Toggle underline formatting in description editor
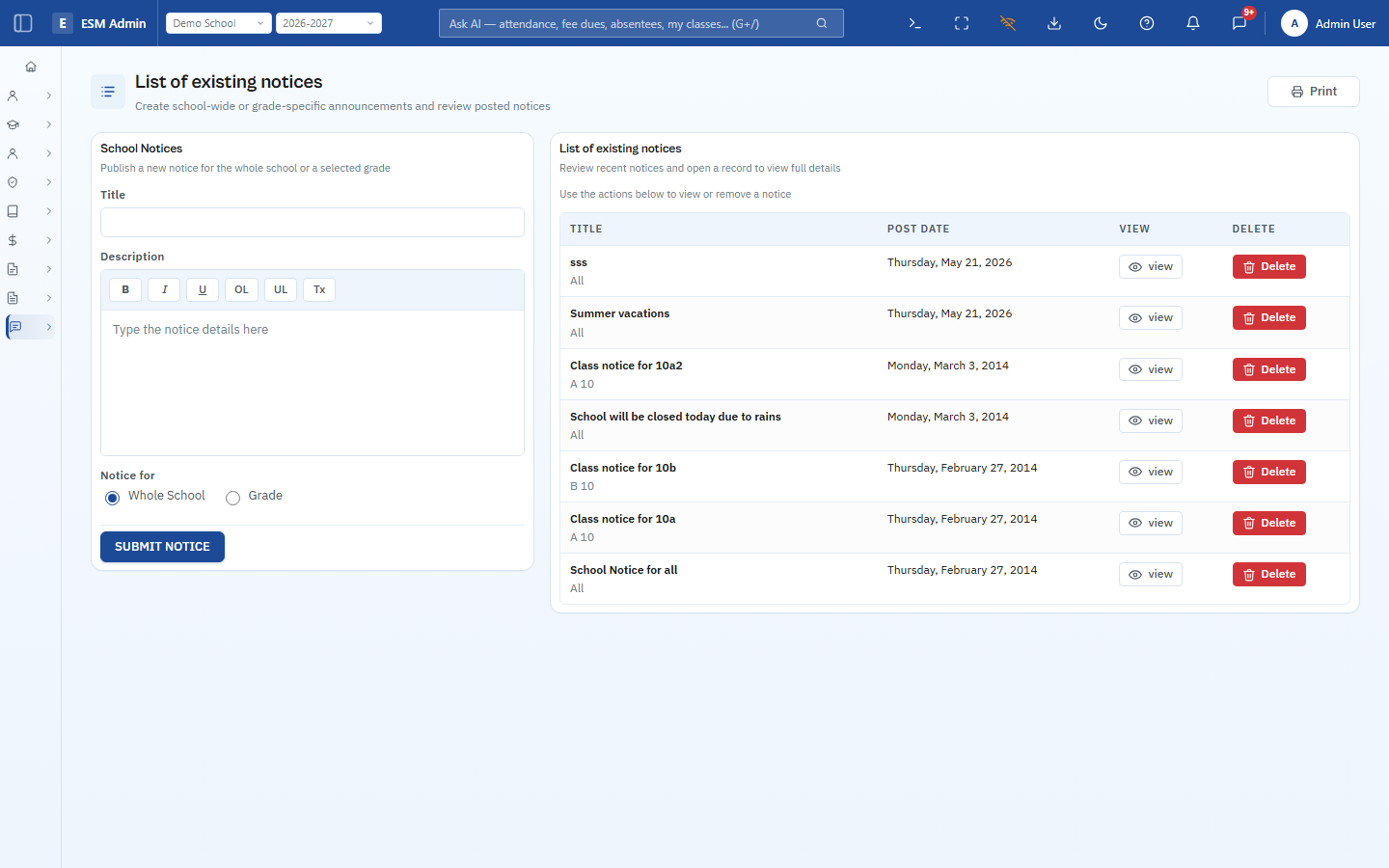1389x868 pixels. pos(203,289)
